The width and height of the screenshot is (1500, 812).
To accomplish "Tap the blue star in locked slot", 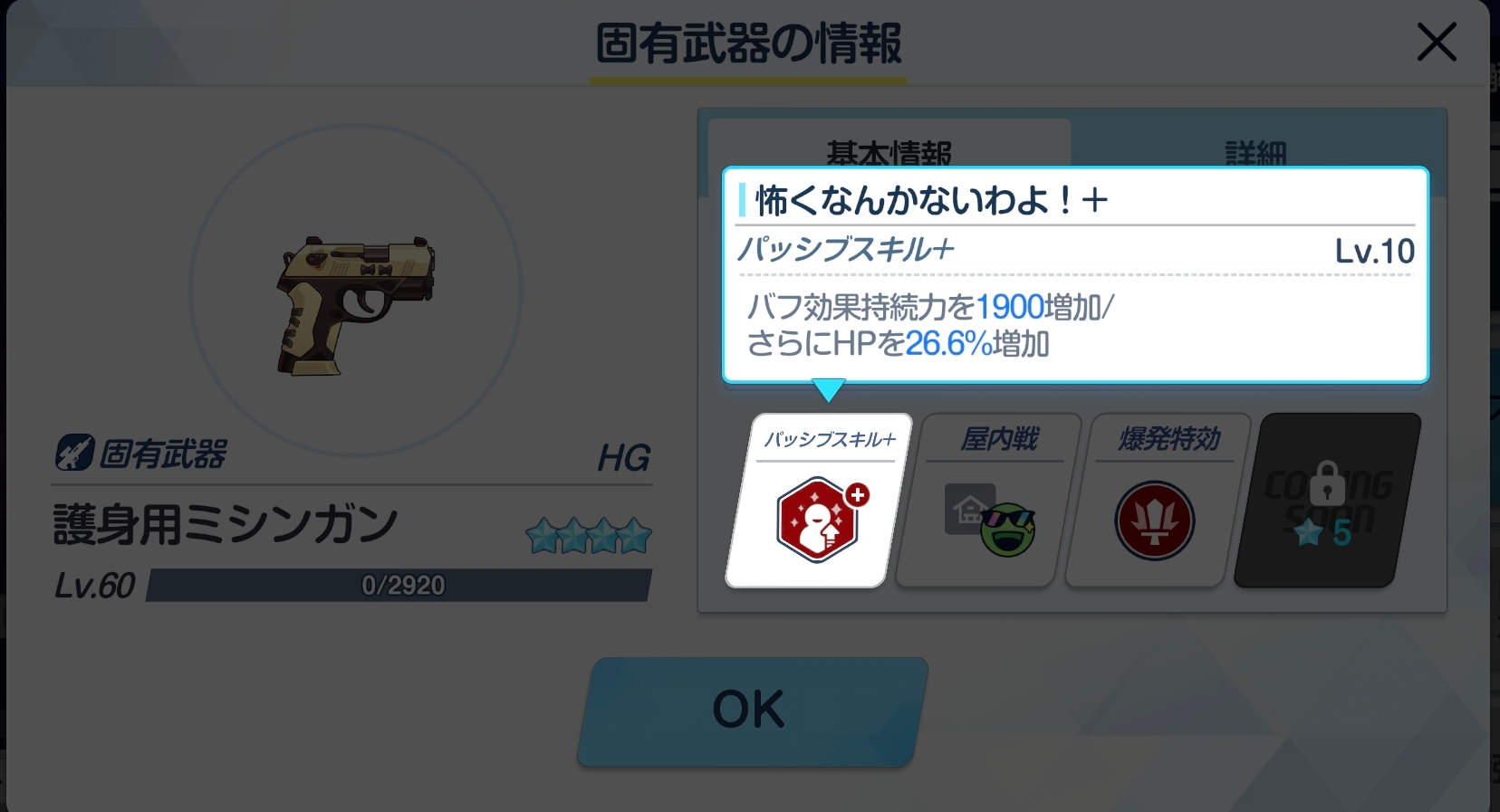I will point(1308,533).
